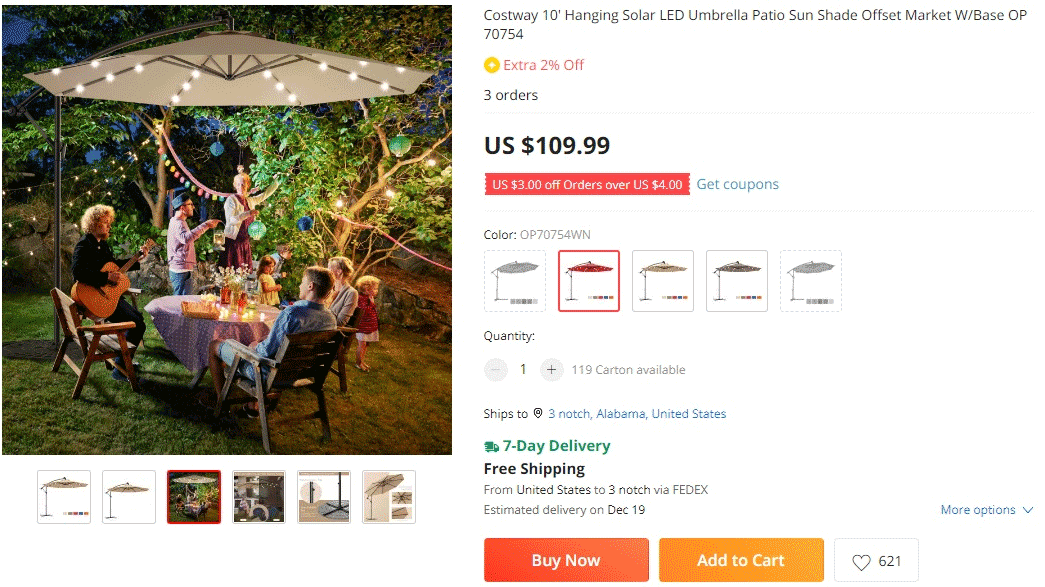Decrease quantity with the minus button
The height and width of the screenshot is (587, 1045).
click(x=496, y=370)
